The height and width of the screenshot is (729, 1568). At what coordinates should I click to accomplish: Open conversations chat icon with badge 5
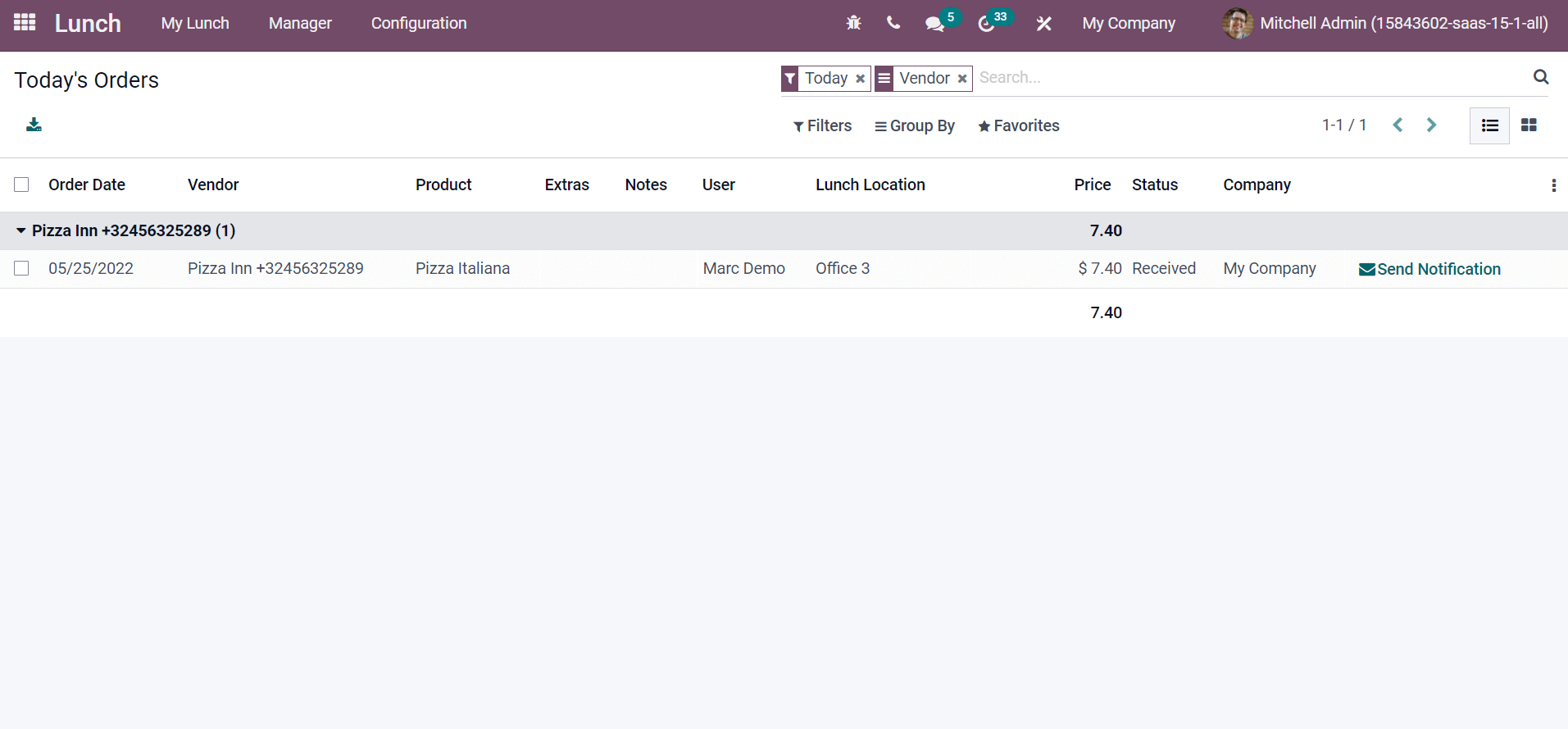tap(934, 24)
